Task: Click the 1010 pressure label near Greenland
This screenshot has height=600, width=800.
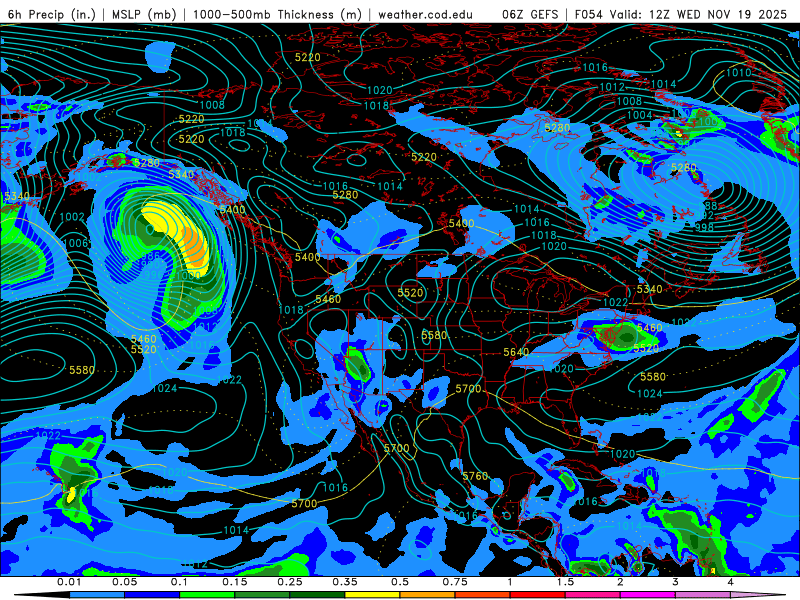Action: click(x=738, y=72)
